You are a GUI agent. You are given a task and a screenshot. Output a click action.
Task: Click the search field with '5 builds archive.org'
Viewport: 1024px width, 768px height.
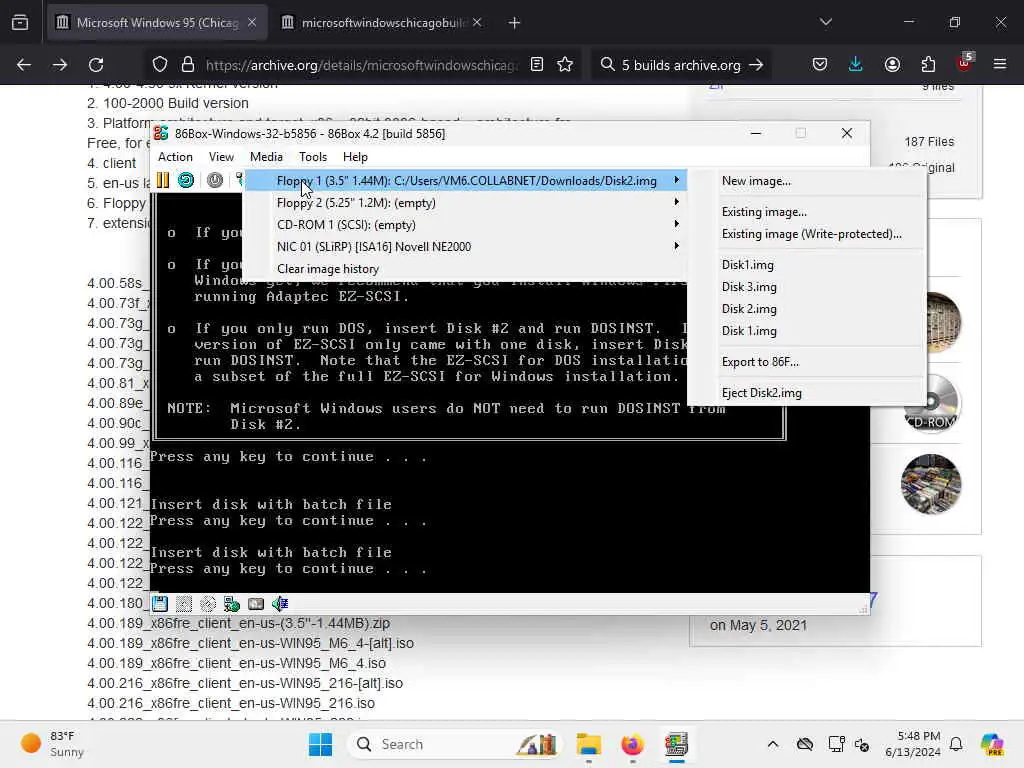pos(681,65)
